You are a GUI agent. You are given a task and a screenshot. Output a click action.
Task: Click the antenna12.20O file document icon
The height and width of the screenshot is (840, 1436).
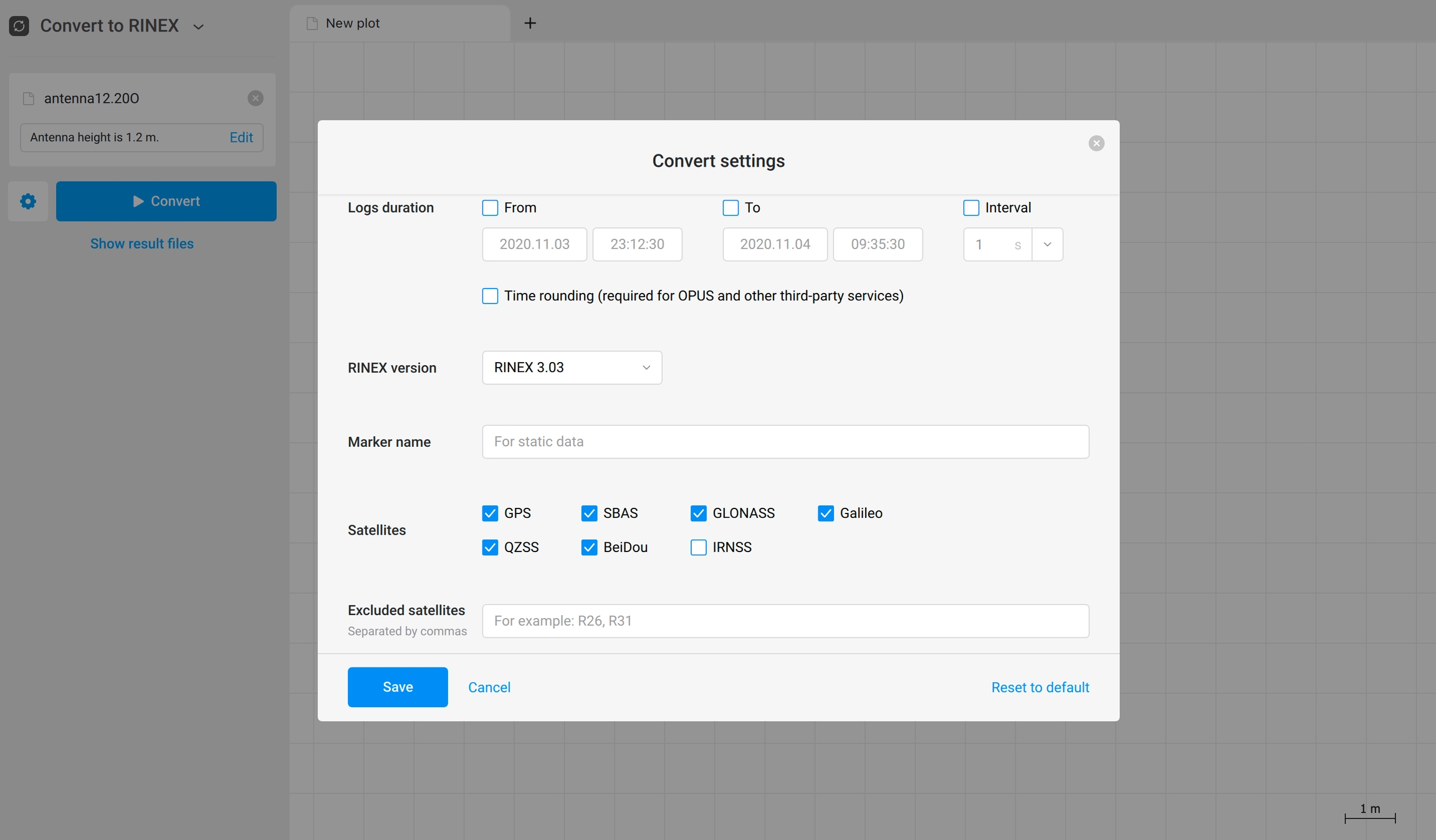click(29, 98)
